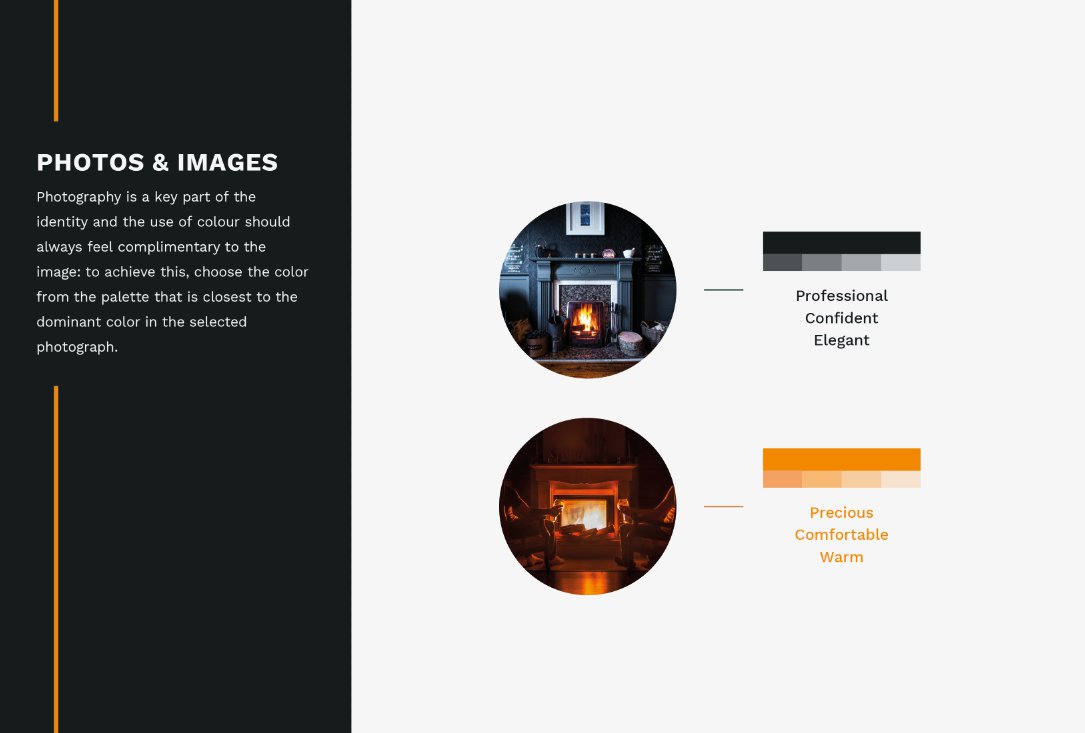
Task: Pick the palest orange tint swatch
Action: click(900, 480)
